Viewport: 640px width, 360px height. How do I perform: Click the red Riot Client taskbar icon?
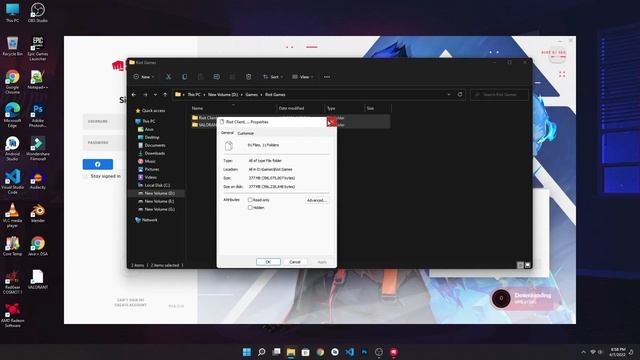393,352
